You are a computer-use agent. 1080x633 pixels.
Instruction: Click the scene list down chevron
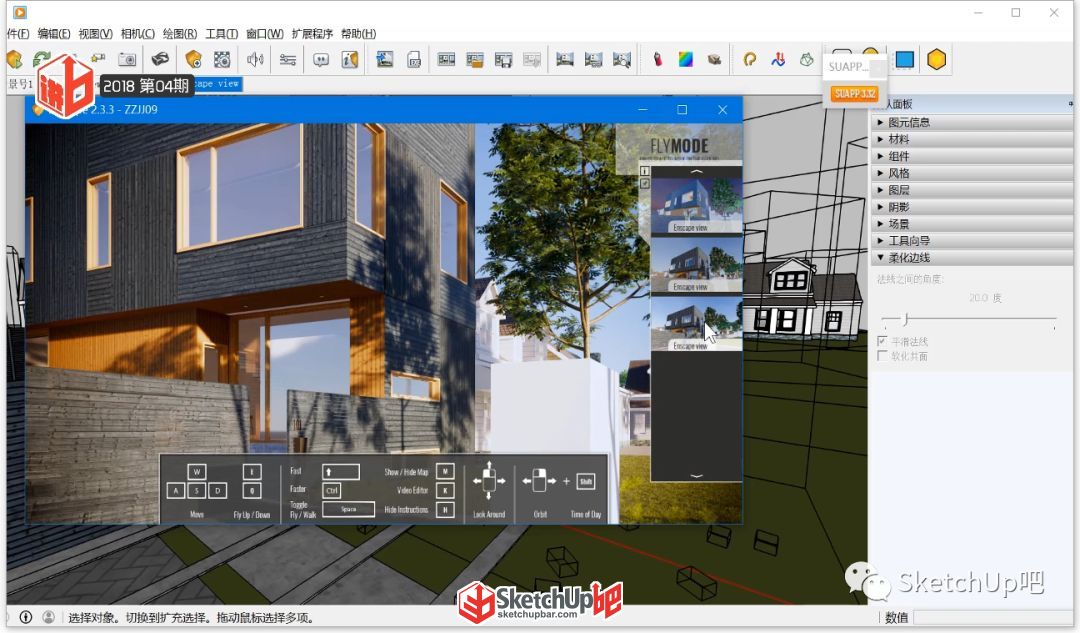pos(696,476)
